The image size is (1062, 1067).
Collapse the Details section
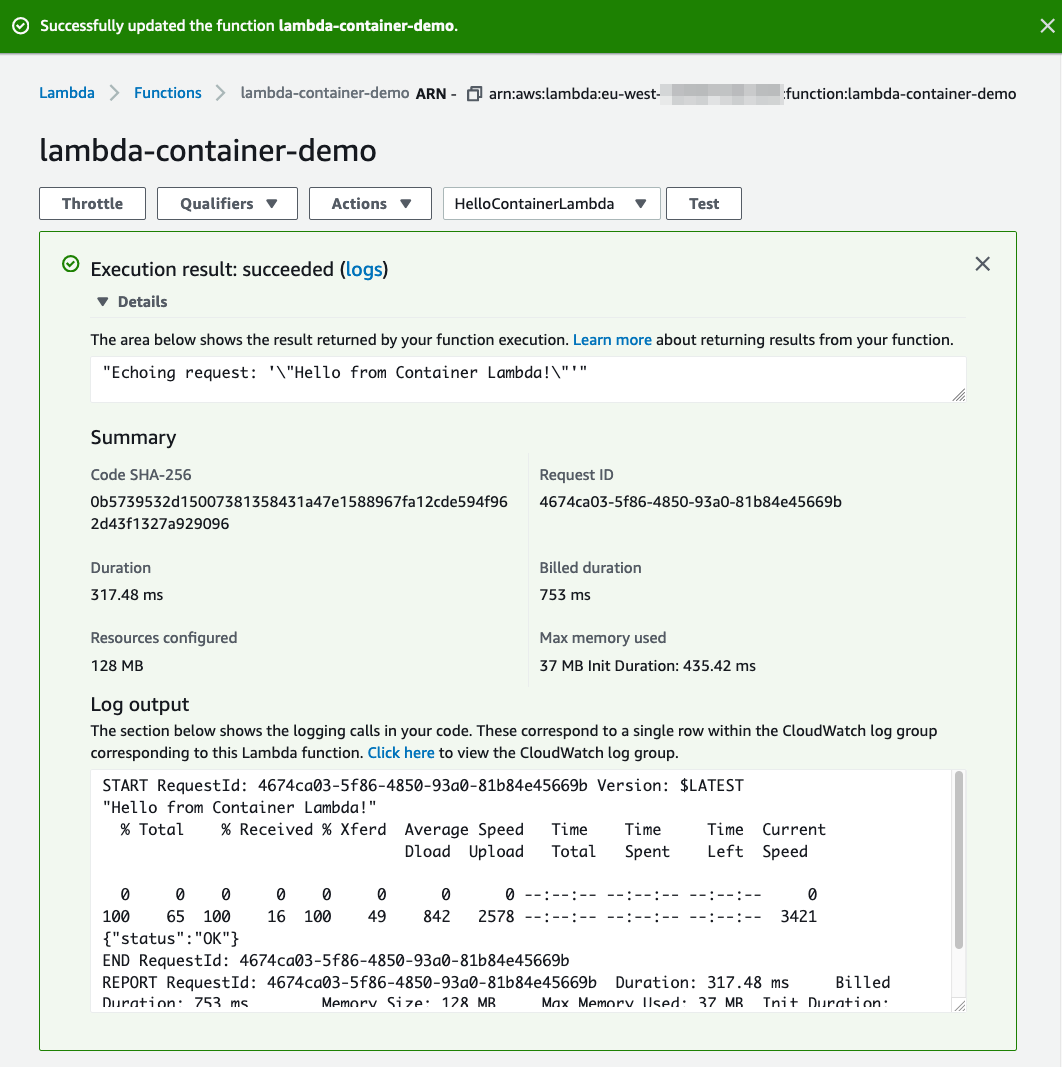[103, 302]
